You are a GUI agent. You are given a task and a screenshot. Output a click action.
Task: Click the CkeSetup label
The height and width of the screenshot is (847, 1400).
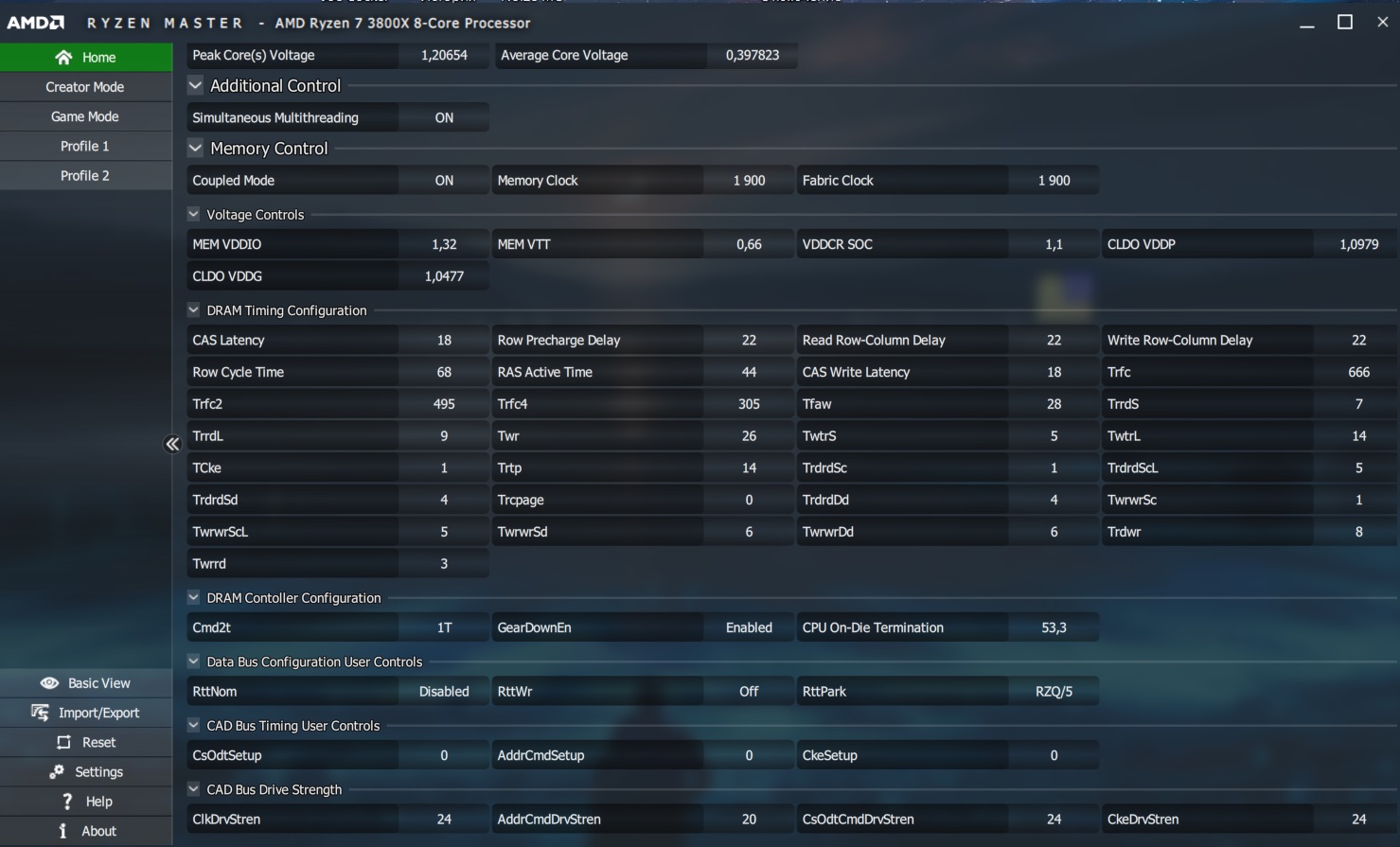pos(830,755)
